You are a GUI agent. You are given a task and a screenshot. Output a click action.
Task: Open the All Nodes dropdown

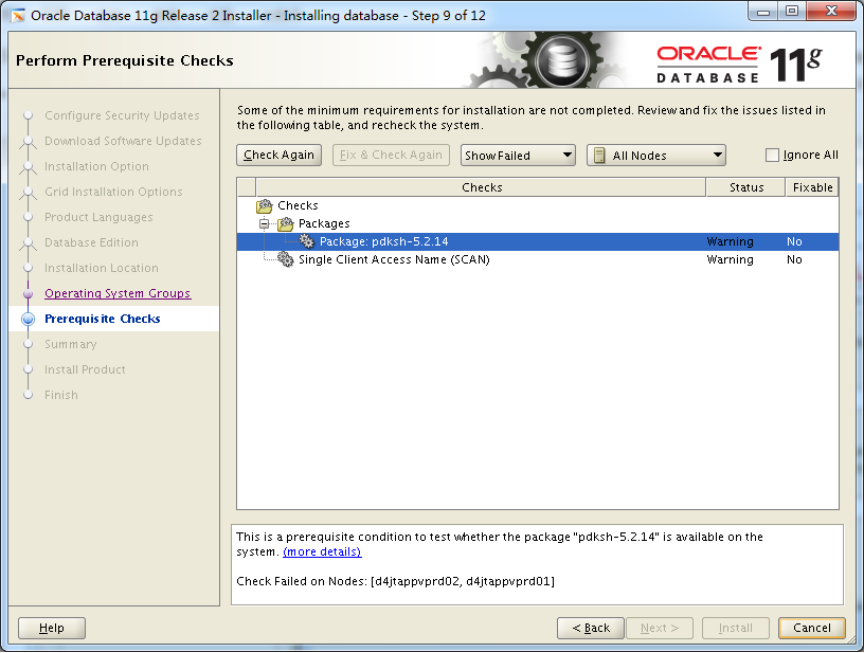point(656,155)
